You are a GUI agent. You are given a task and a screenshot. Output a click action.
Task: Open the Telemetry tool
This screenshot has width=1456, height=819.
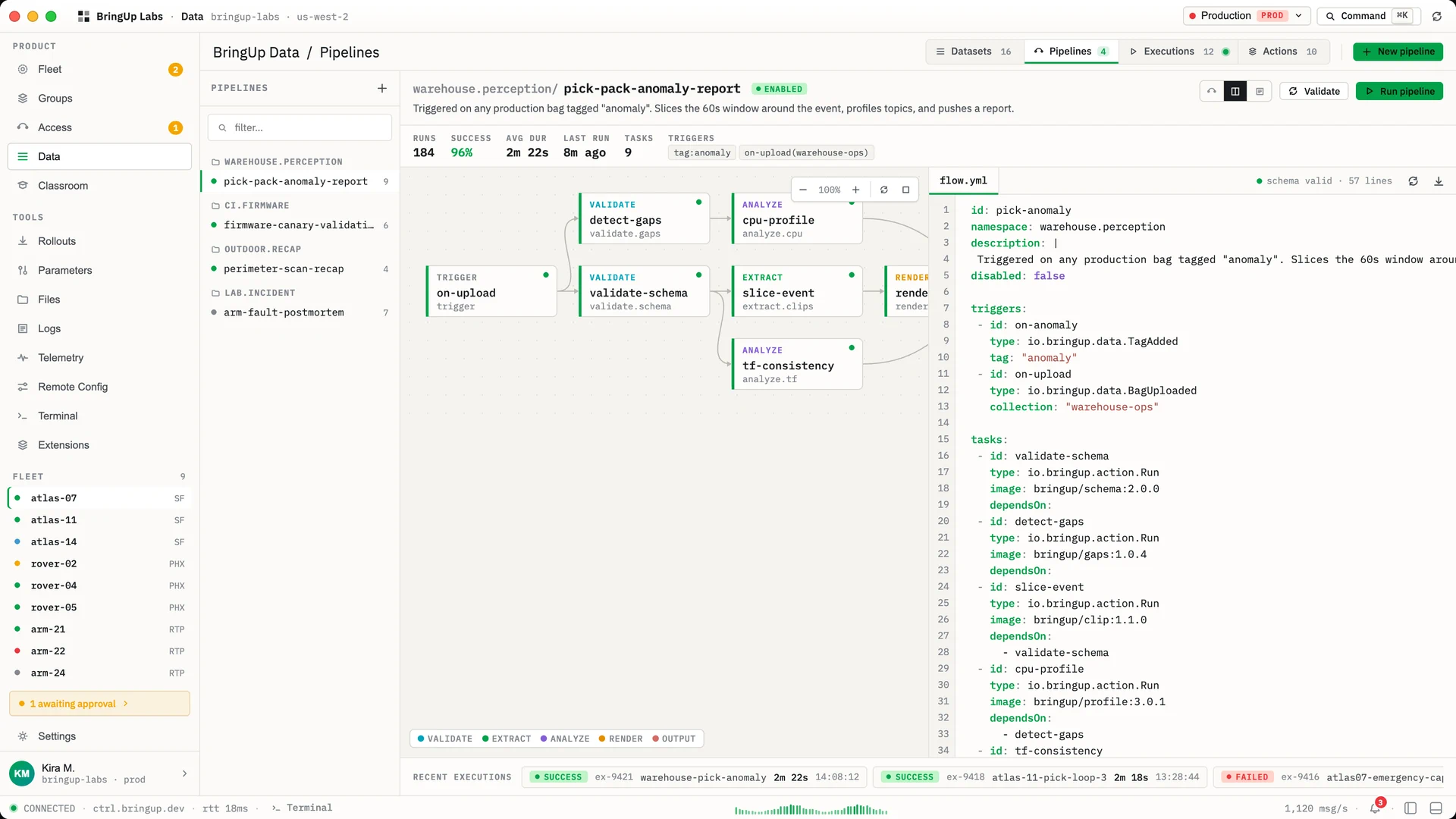99,358
